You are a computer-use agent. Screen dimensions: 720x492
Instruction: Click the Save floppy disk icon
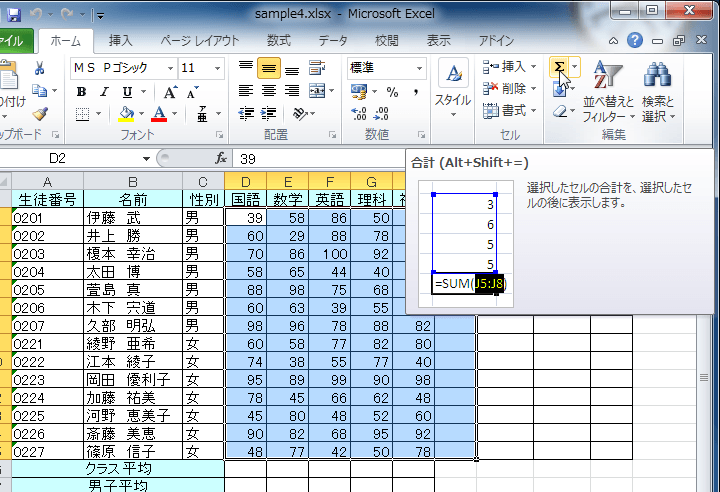14,15
